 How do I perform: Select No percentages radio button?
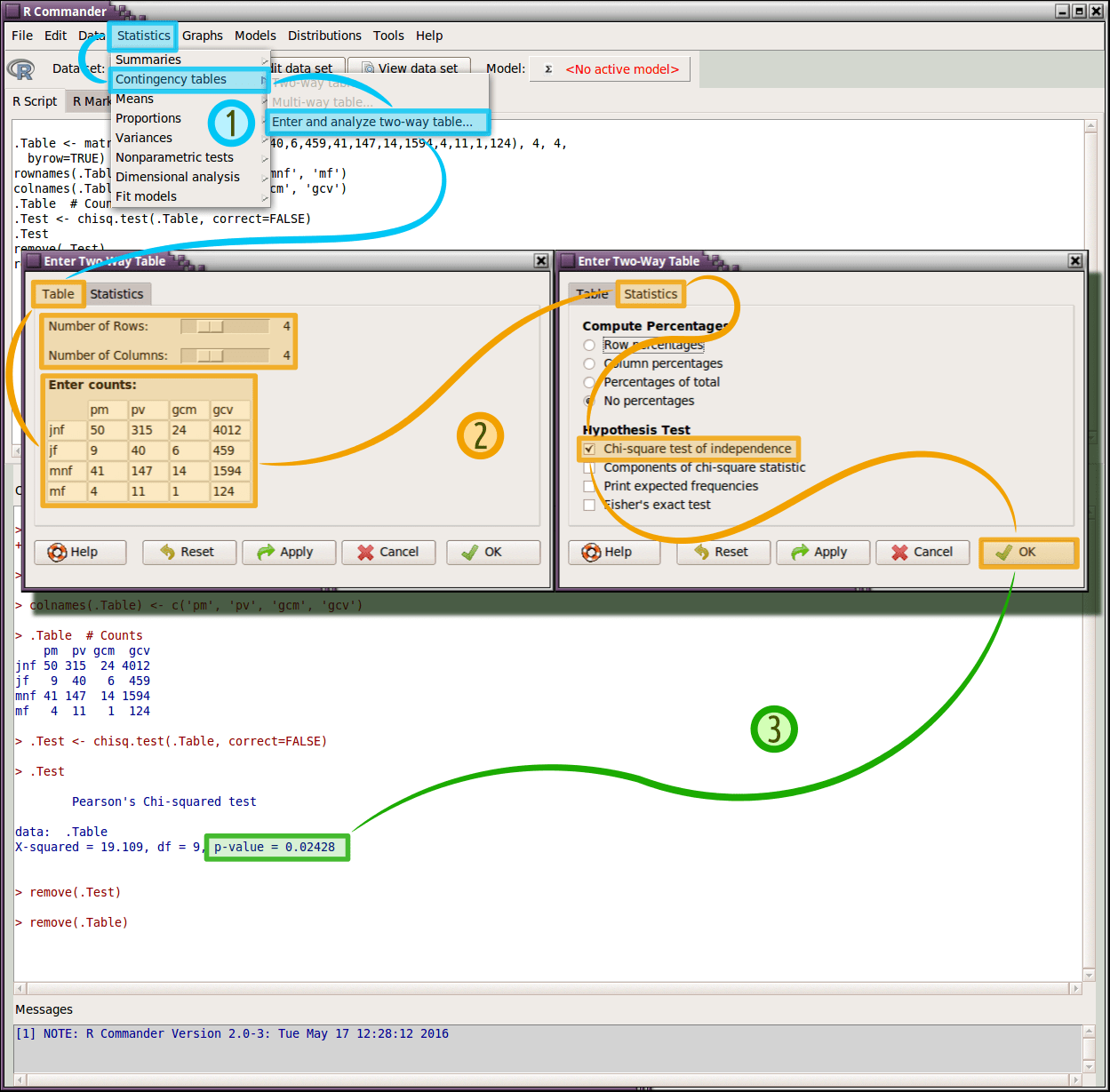coord(589,401)
